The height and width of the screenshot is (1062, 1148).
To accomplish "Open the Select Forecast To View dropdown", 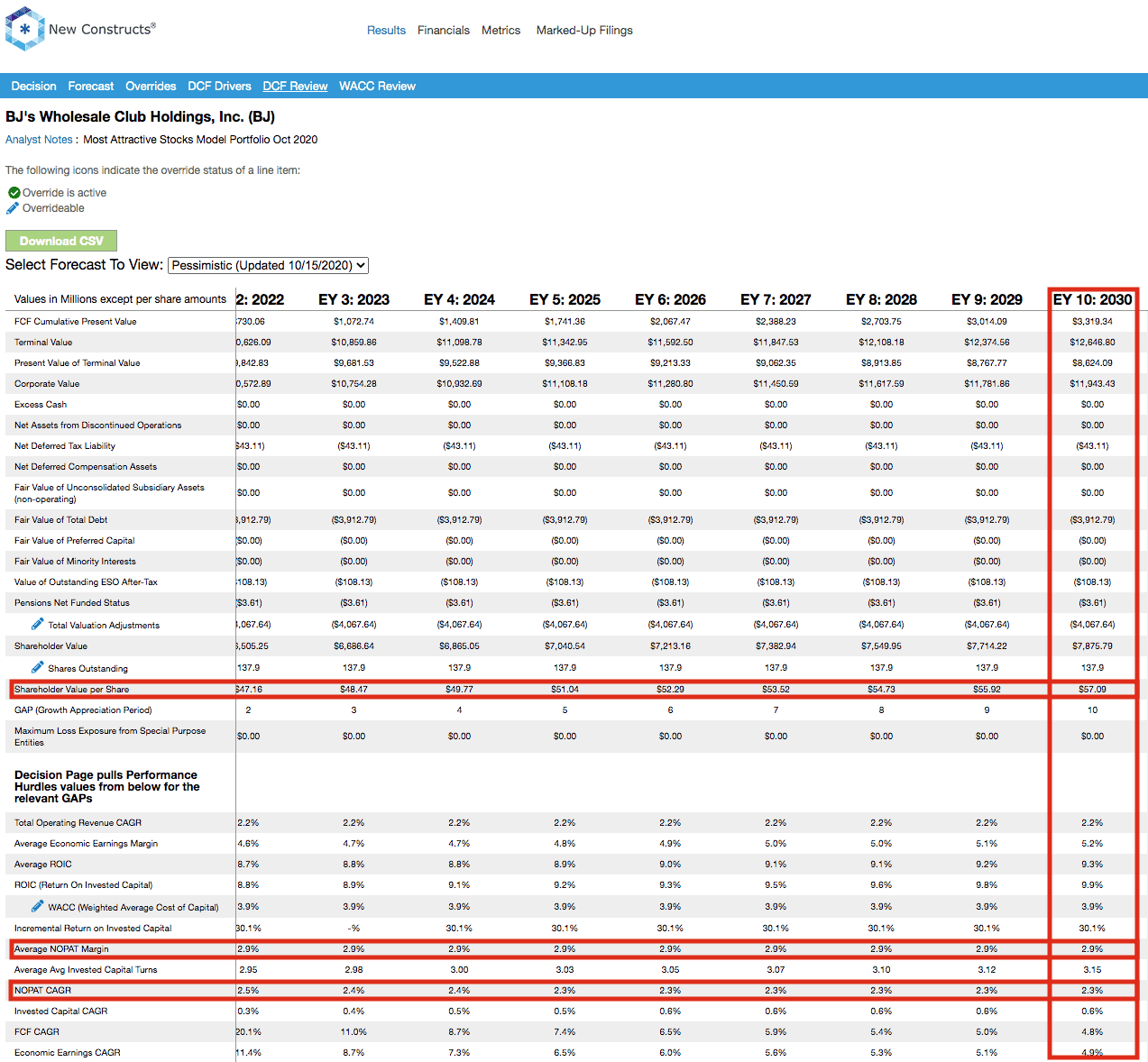I will (269, 265).
